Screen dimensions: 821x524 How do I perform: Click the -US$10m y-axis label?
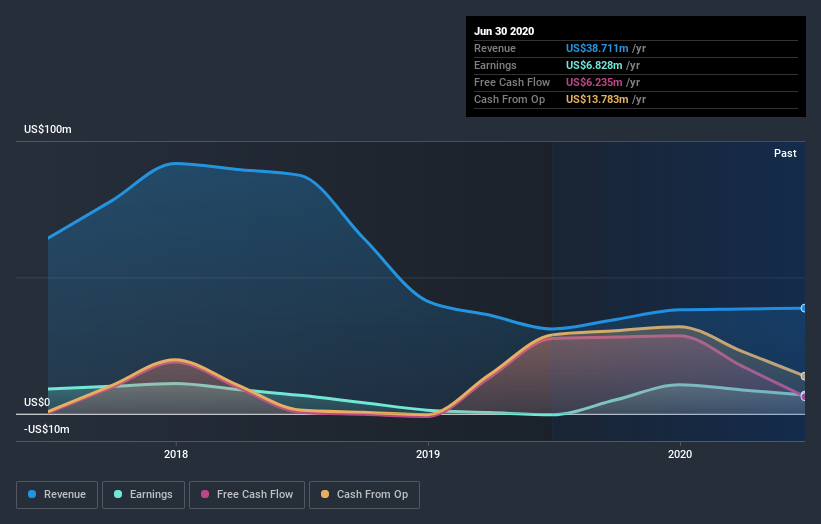pyautogui.click(x=47, y=429)
